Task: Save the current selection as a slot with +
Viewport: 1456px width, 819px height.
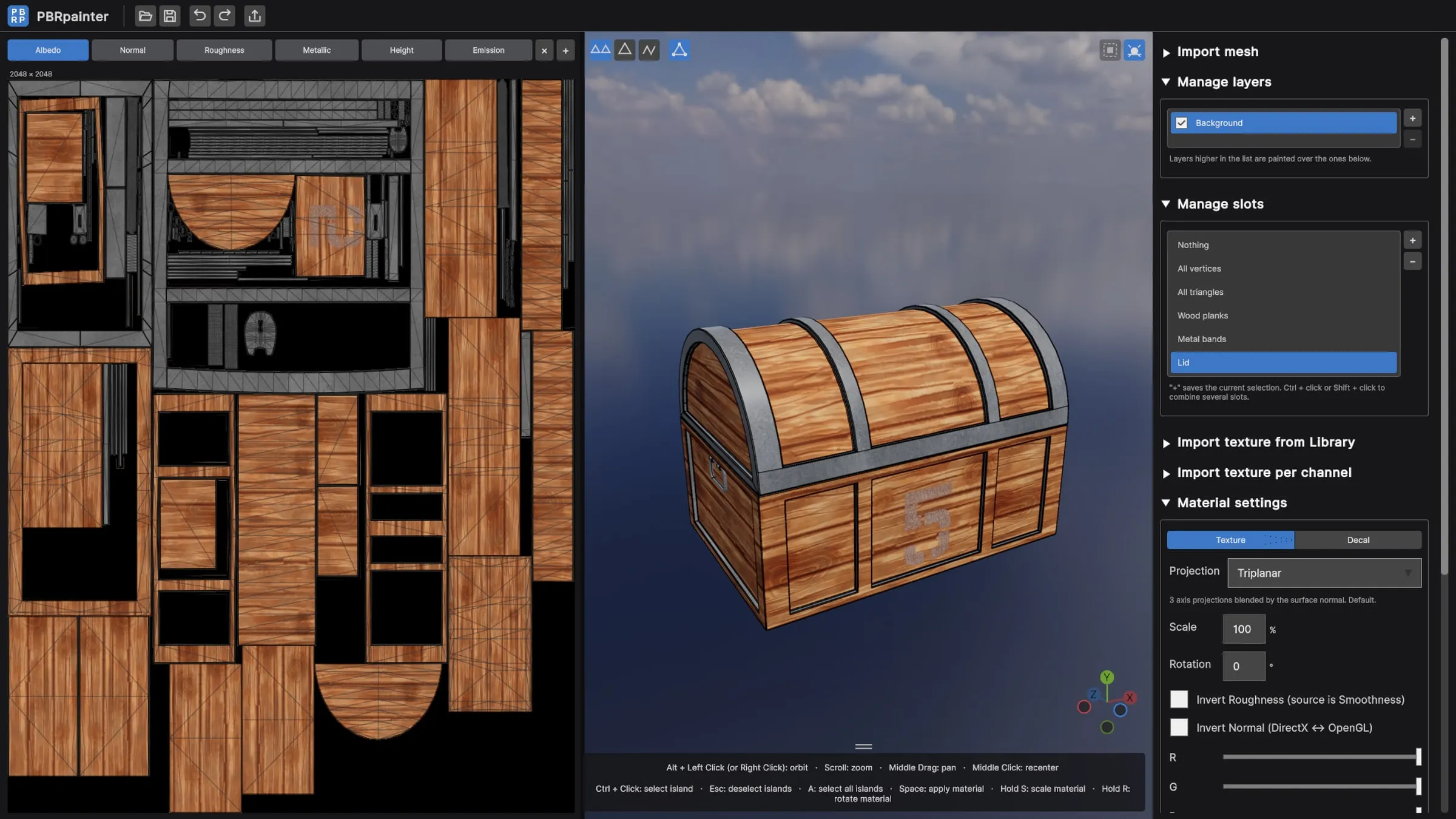Action: [1412, 241]
